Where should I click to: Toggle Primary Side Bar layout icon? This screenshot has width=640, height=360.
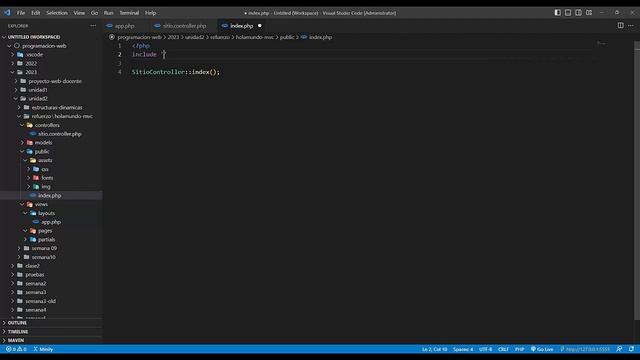tap(557, 13)
